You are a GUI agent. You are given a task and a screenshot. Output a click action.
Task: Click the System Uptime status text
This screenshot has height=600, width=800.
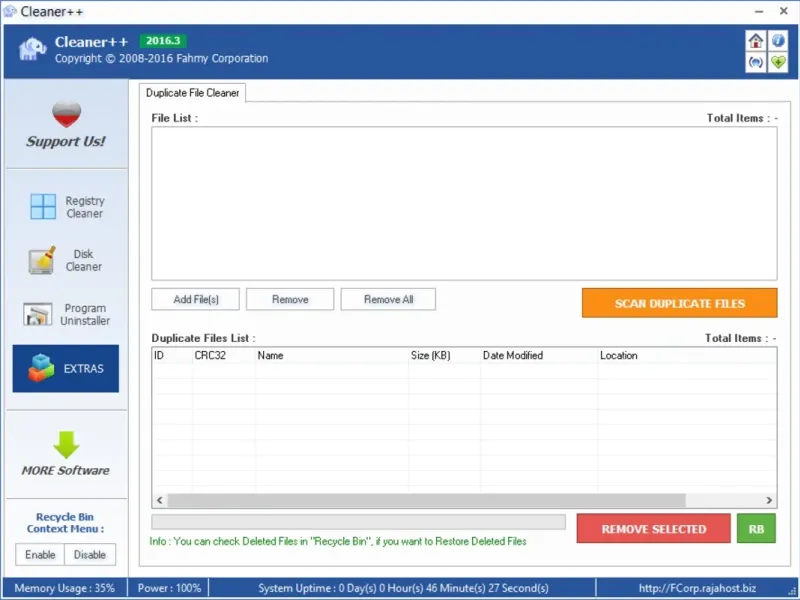(403, 588)
